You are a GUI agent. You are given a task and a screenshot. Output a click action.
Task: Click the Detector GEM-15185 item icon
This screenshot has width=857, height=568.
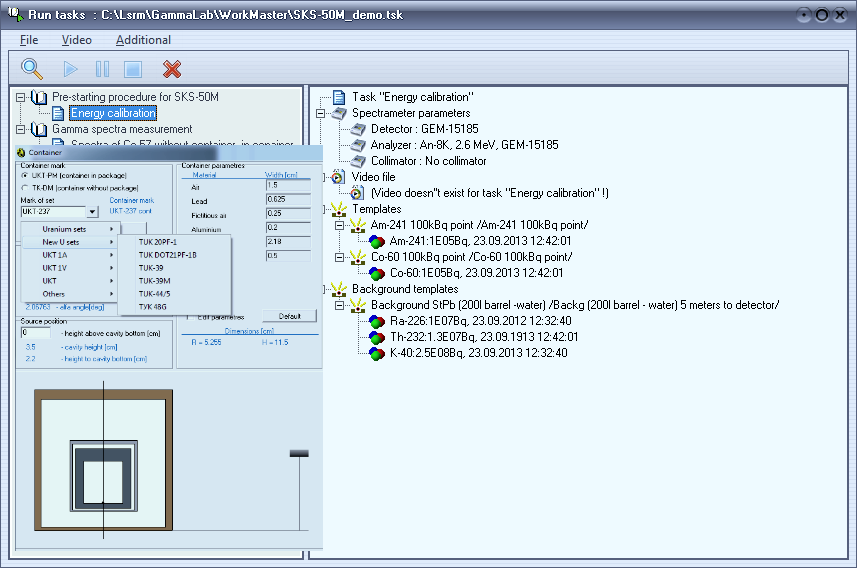point(358,130)
